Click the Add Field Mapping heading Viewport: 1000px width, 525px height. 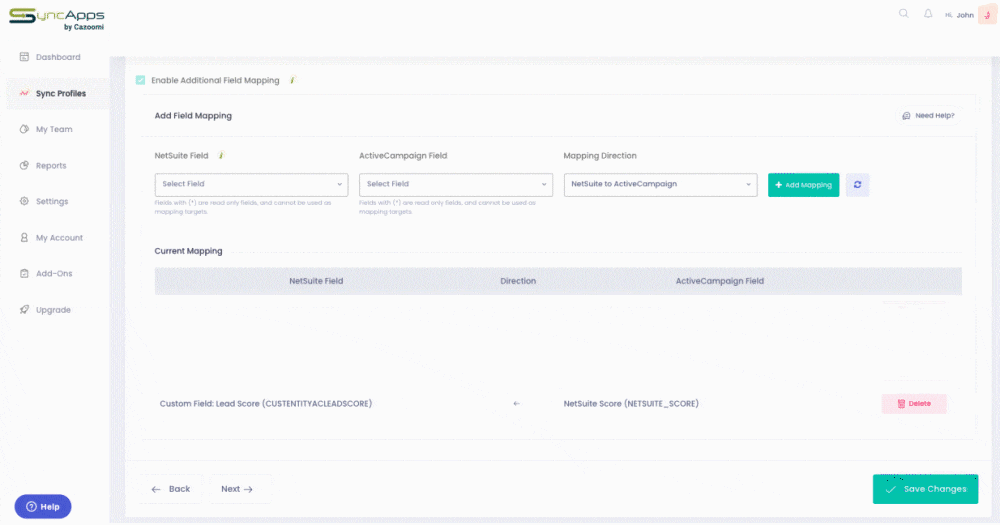pyautogui.click(x=193, y=115)
